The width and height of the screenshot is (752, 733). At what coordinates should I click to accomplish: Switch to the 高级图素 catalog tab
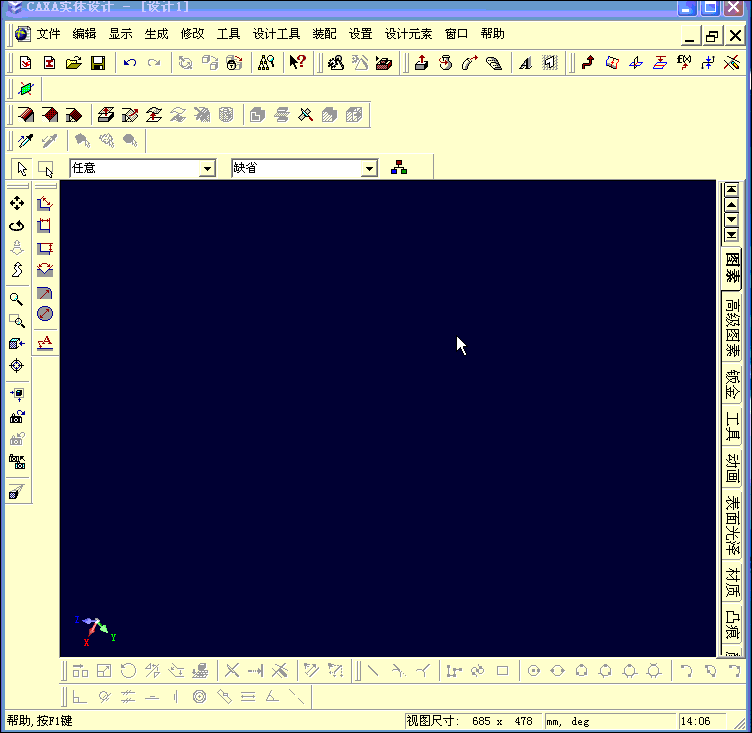pyautogui.click(x=732, y=328)
